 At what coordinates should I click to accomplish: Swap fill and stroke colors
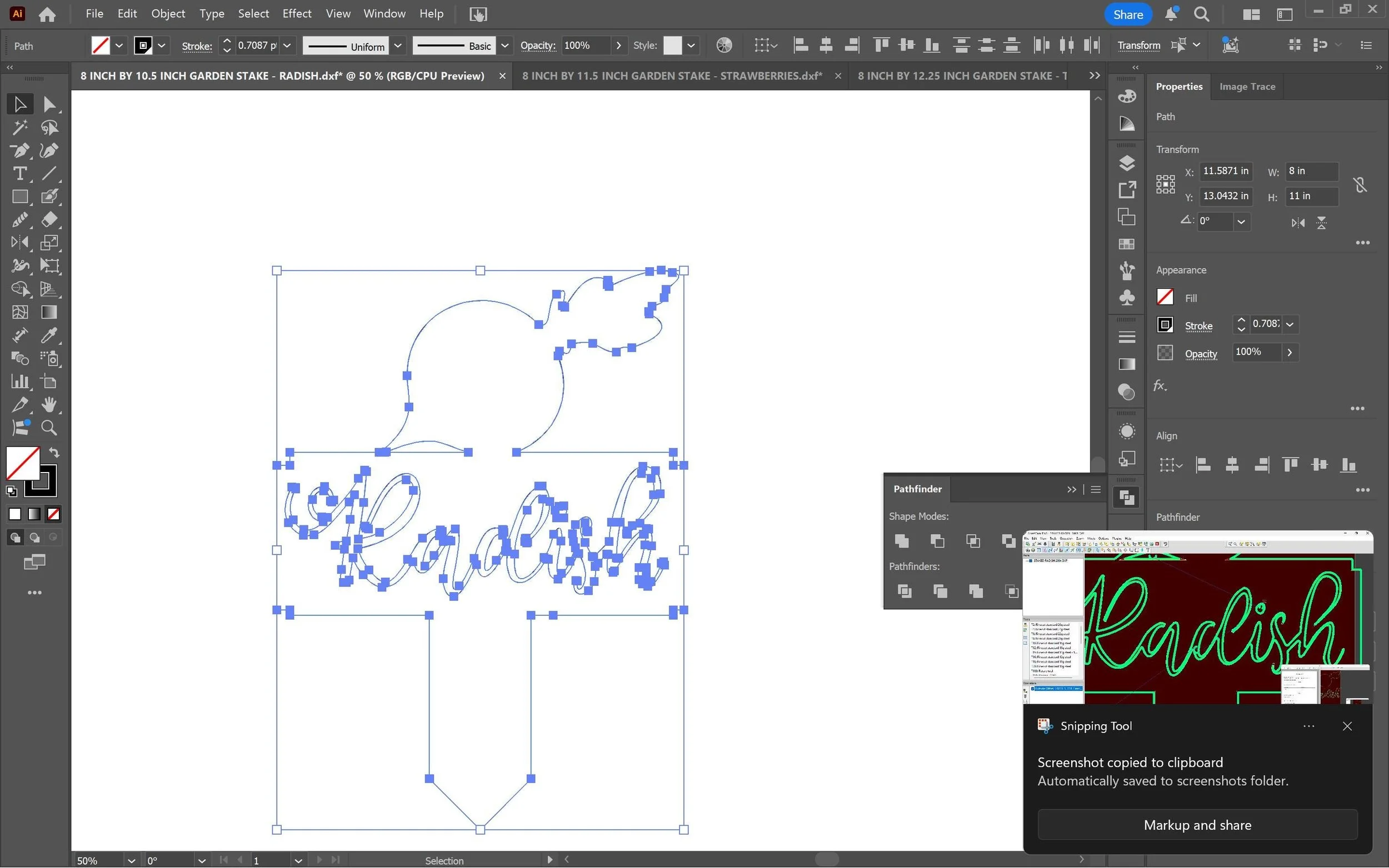pyautogui.click(x=54, y=453)
